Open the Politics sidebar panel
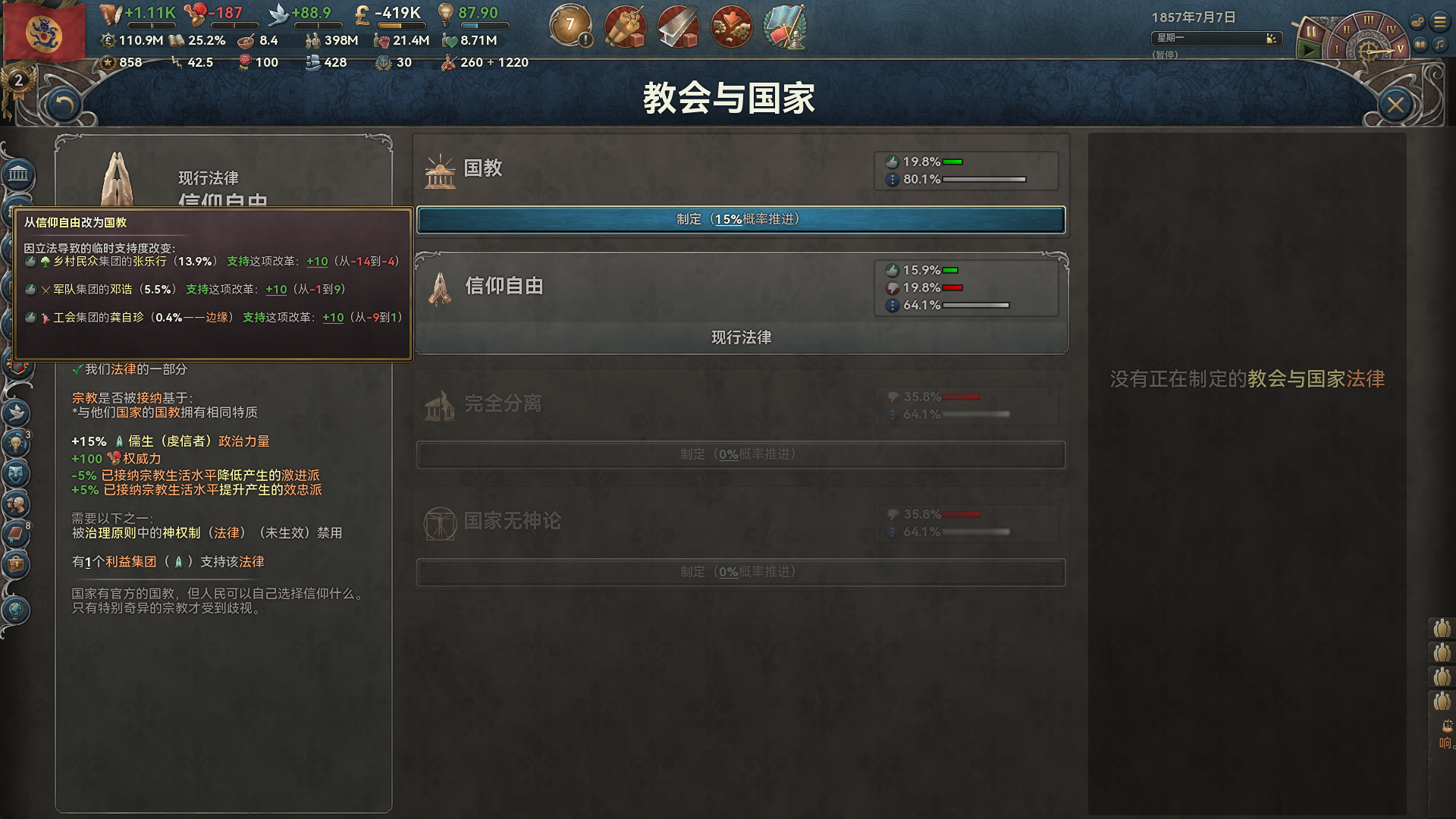The width and height of the screenshot is (1456, 819). point(18,175)
